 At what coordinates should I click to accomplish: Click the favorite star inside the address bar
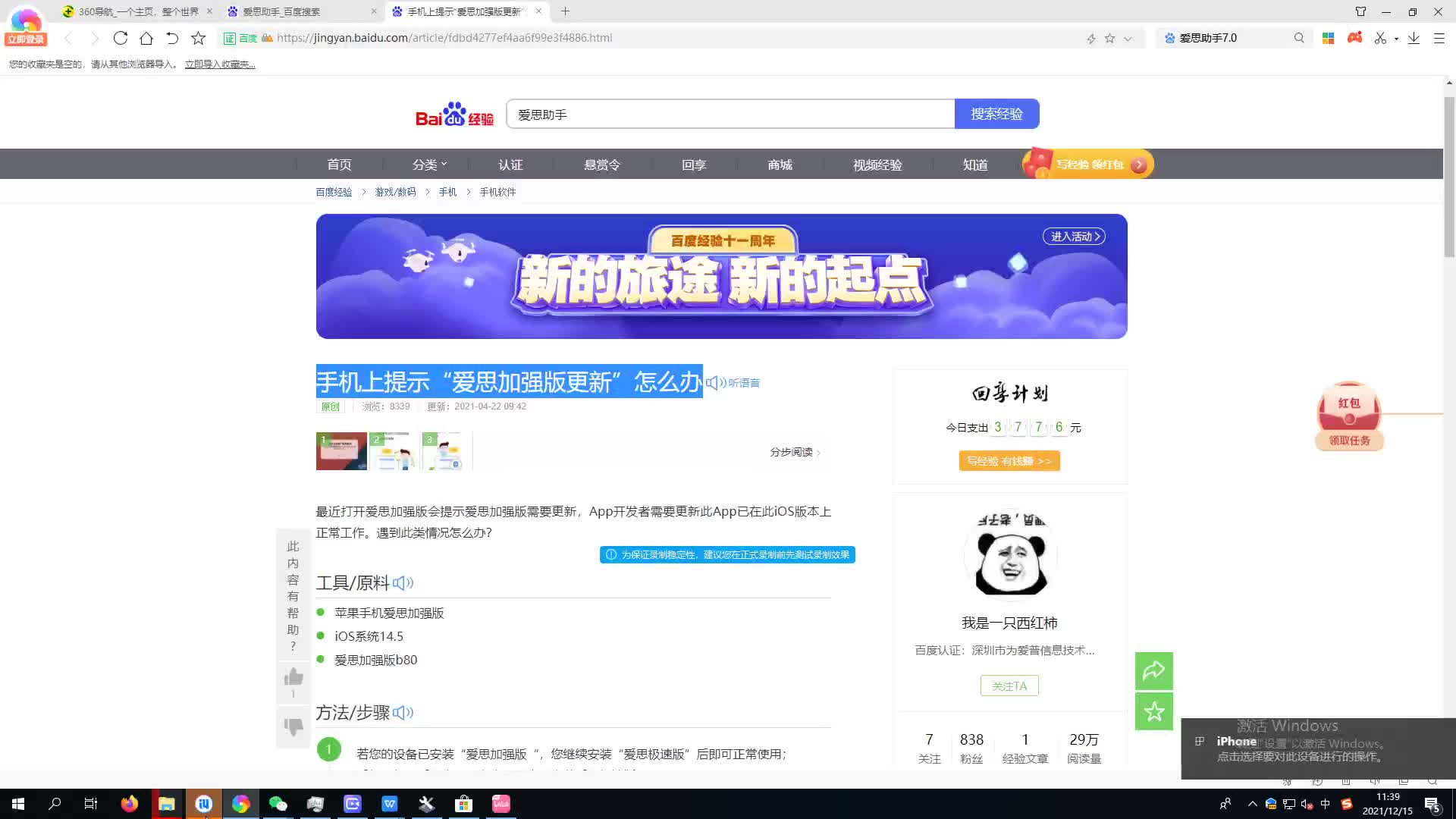click(x=1109, y=39)
